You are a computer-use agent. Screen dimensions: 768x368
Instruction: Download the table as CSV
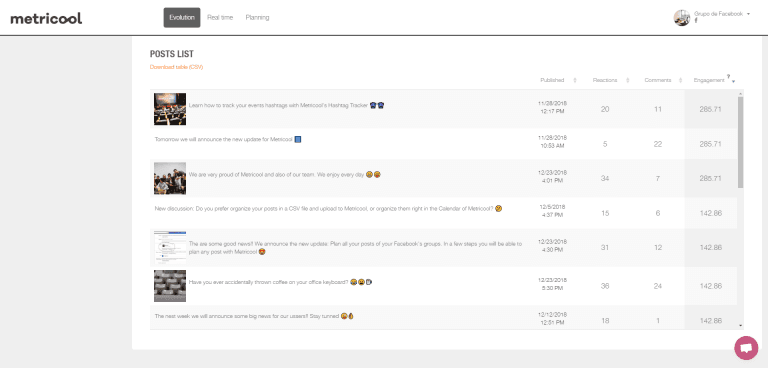[176, 67]
